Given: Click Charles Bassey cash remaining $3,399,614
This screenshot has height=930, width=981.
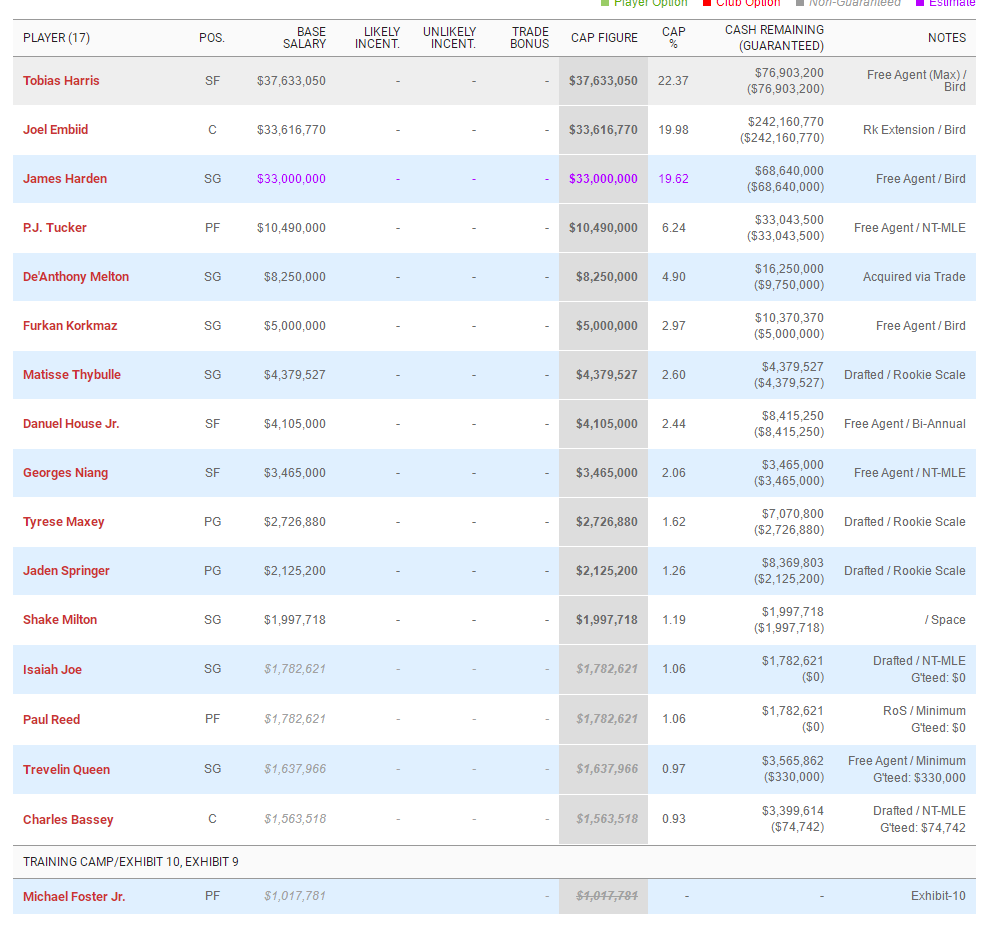Looking at the screenshot, I should (x=793, y=810).
